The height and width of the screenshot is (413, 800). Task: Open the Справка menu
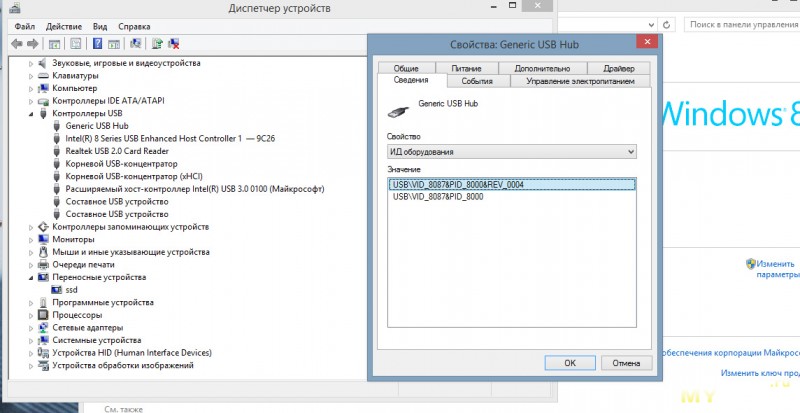[134, 27]
